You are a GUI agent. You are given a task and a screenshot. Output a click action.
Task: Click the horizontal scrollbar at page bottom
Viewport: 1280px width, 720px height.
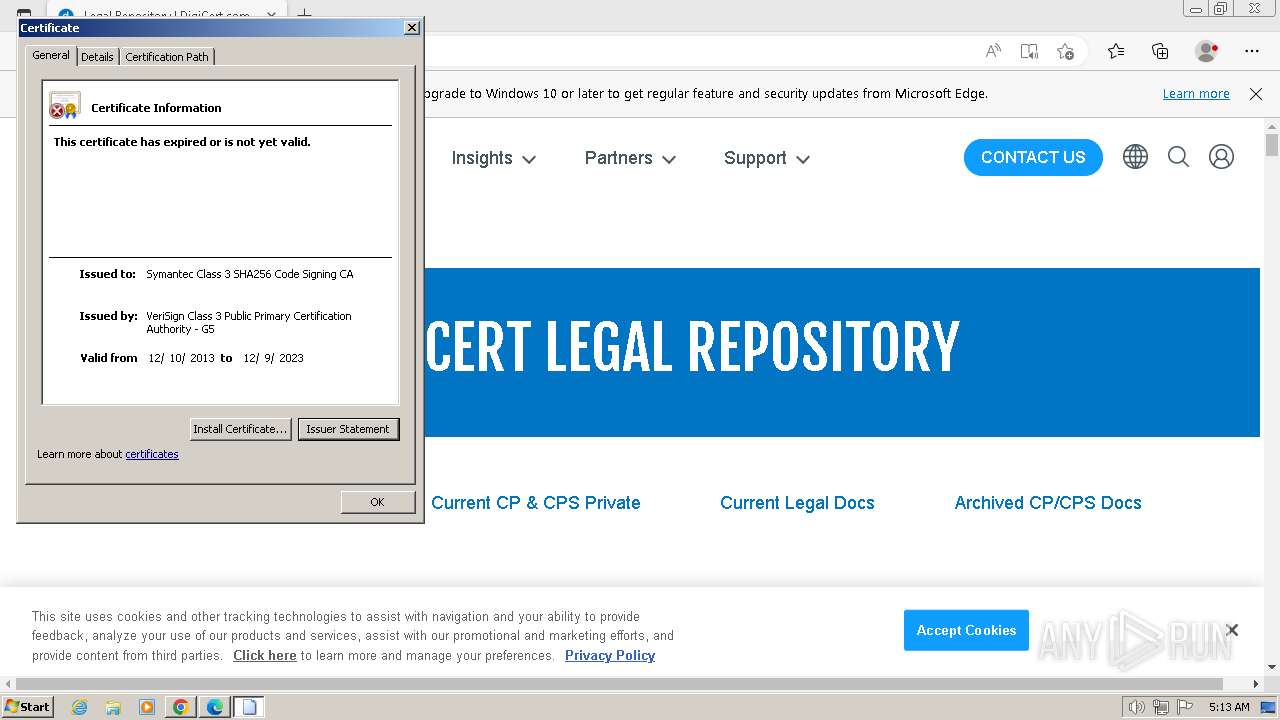click(x=620, y=684)
